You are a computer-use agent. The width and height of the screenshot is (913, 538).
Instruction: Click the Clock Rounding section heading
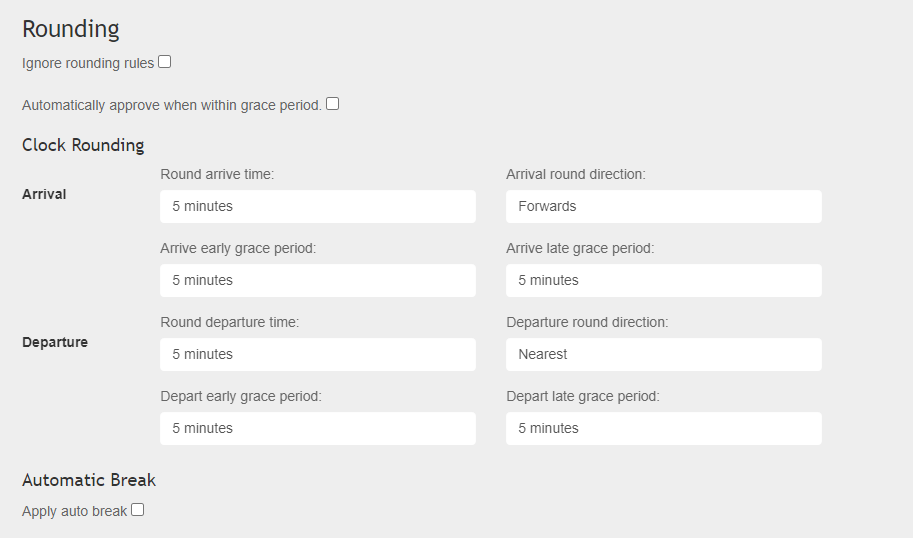pyautogui.click(x=83, y=145)
